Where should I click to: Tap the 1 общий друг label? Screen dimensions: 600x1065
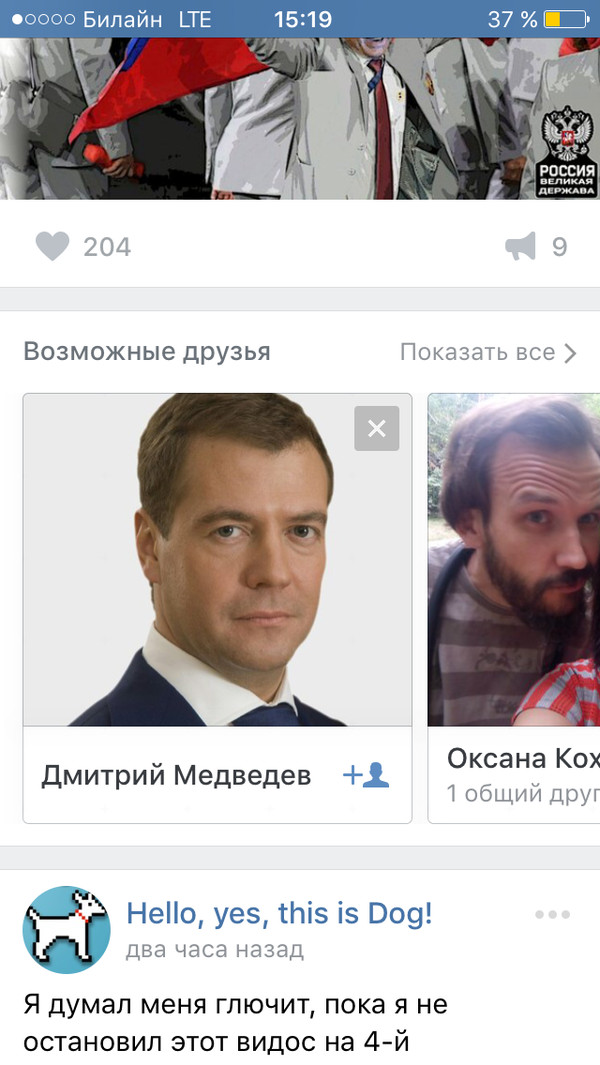523,793
